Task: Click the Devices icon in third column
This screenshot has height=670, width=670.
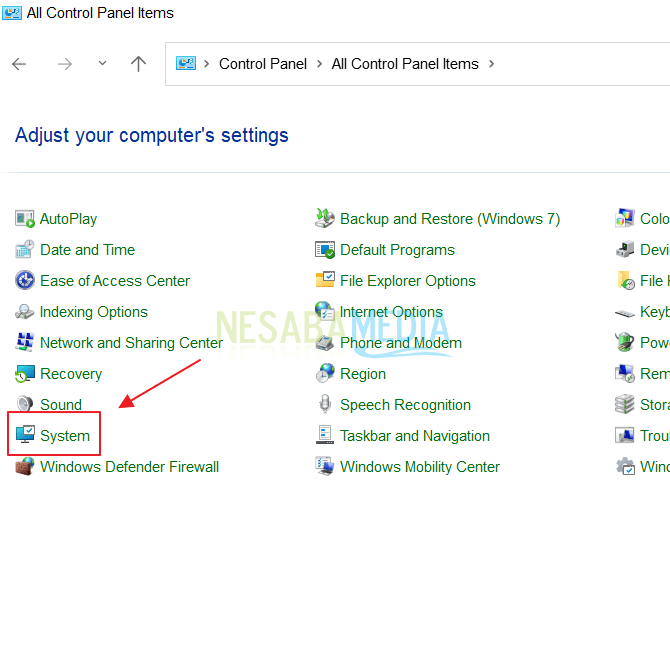Action: pos(625,249)
